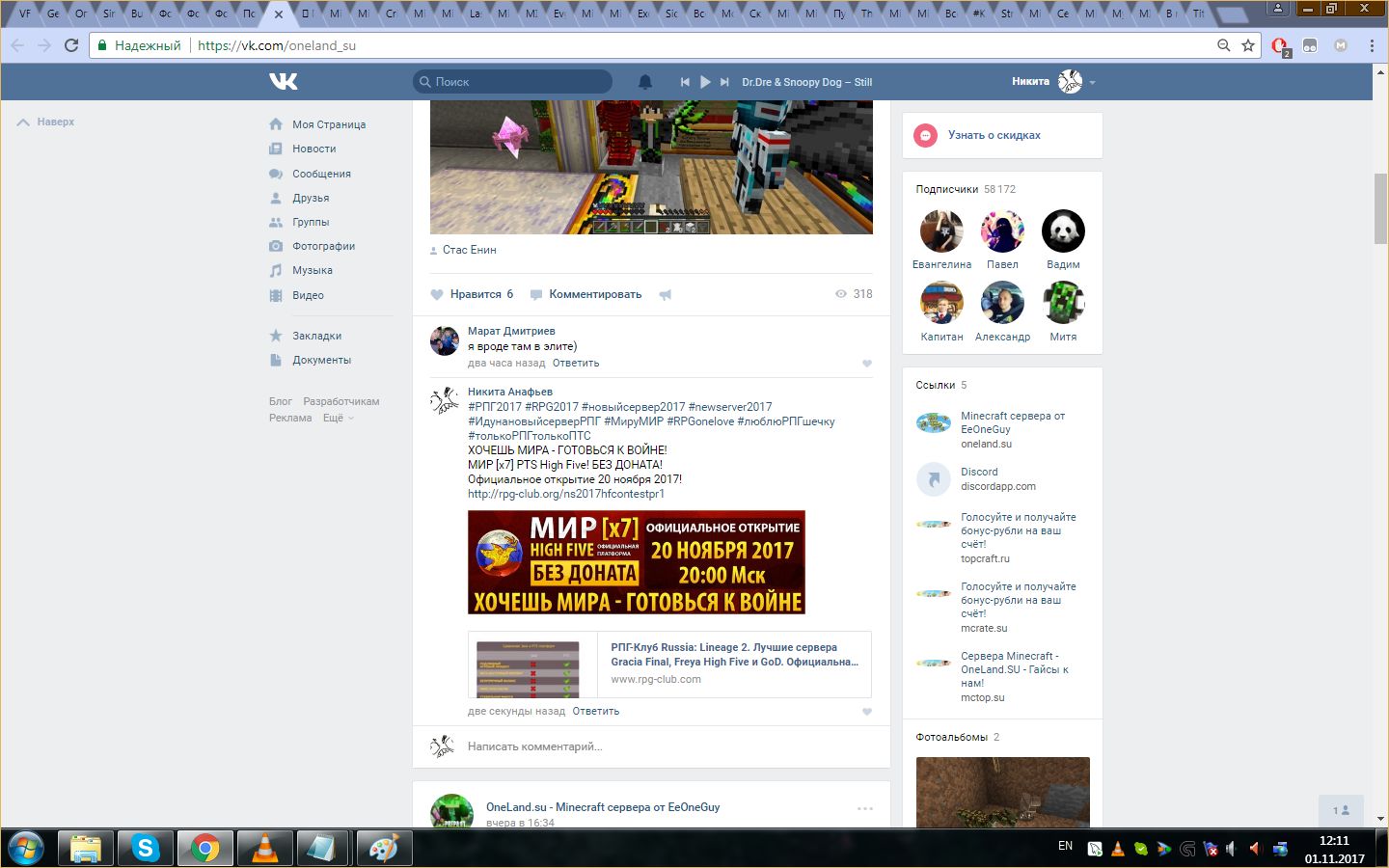Expand the Ещё footer menu
Viewport: 1389px width, 868px height.
[x=338, y=418]
